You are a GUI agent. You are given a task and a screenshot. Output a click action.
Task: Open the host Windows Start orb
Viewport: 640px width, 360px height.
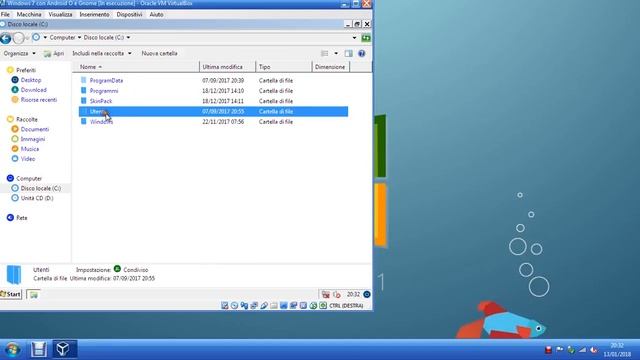12,349
